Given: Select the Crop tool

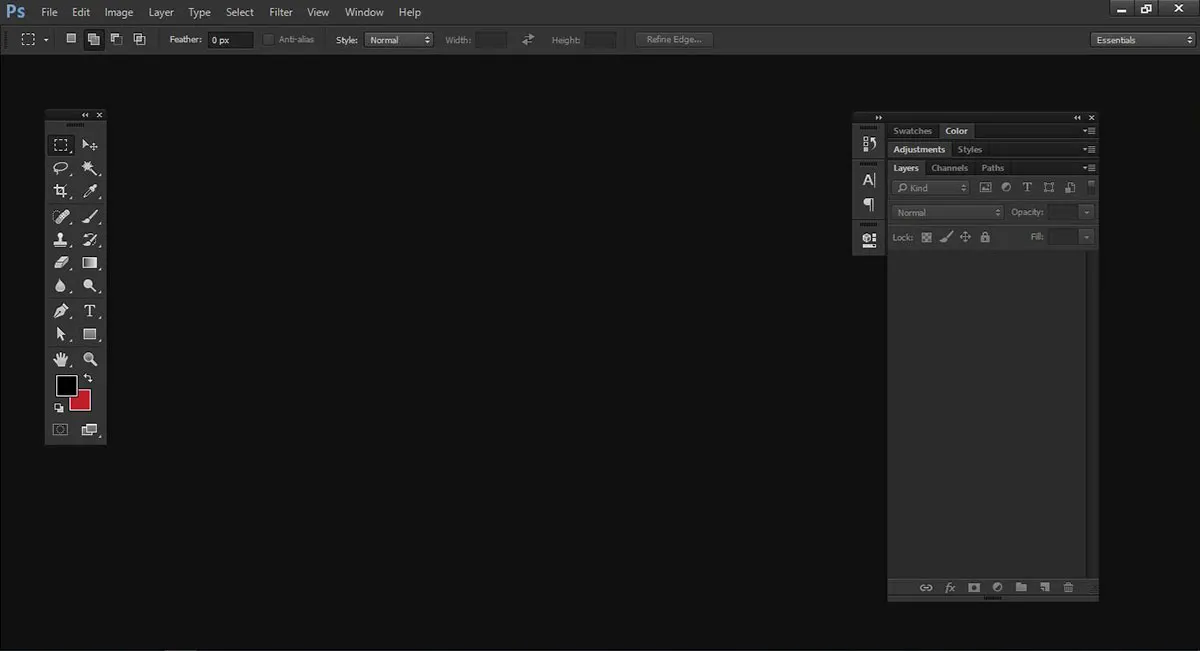Looking at the screenshot, I should [61, 191].
